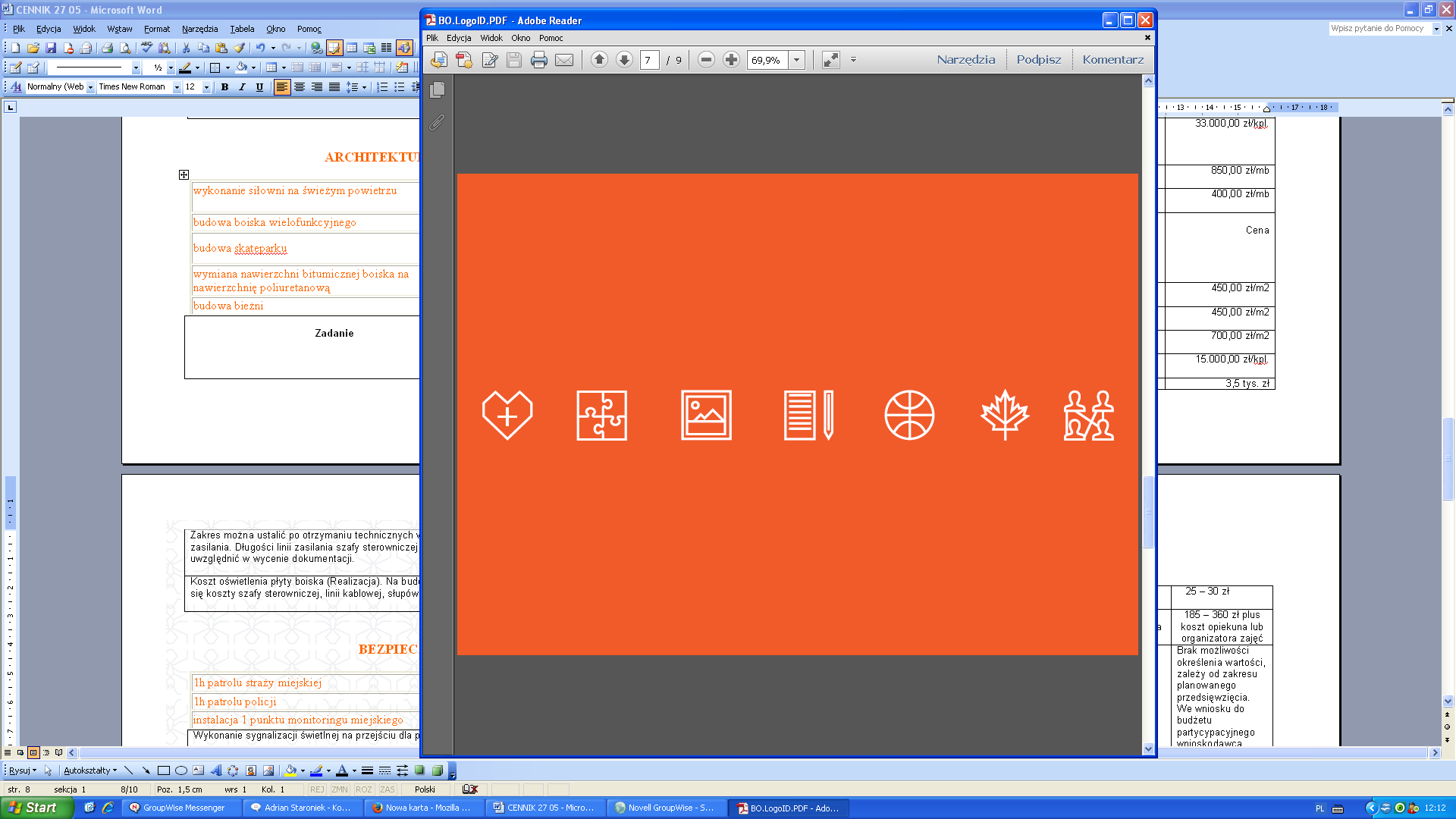The height and width of the screenshot is (819, 1456).
Task: Click the image/gallery icon in PDF
Action: (705, 414)
